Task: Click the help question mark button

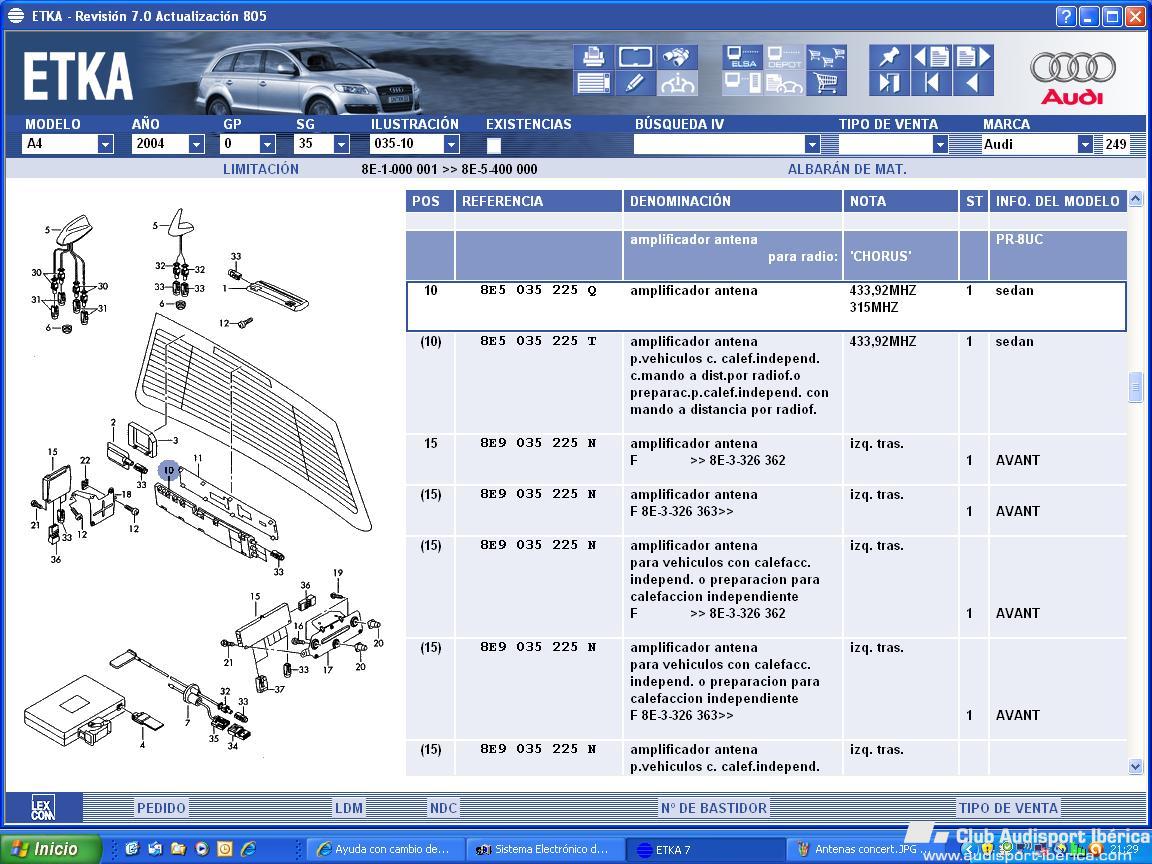Action: pyautogui.click(x=1065, y=16)
